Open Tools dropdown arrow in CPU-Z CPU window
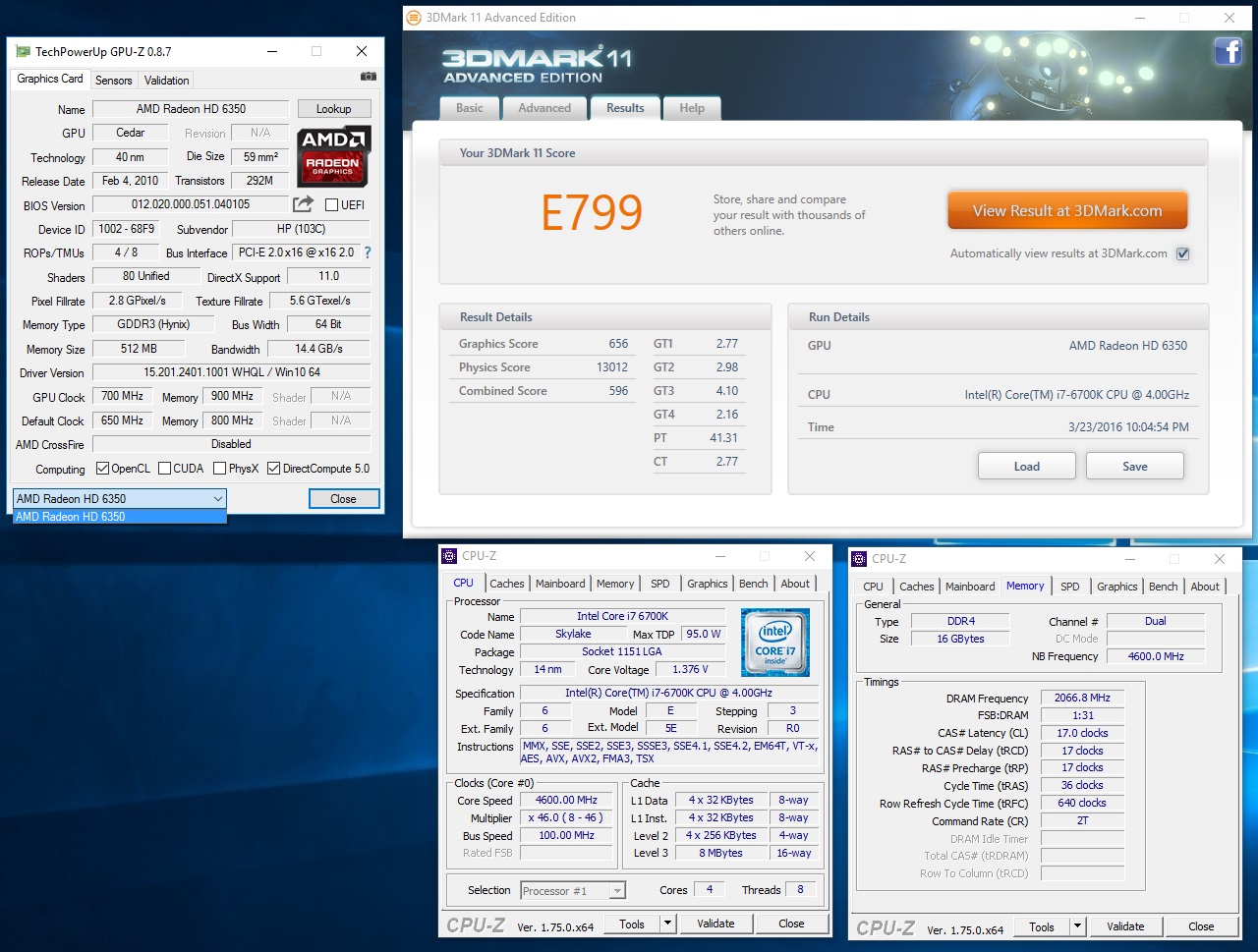Image resolution: width=1258 pixels, height=952 pixels. [667, 924]
